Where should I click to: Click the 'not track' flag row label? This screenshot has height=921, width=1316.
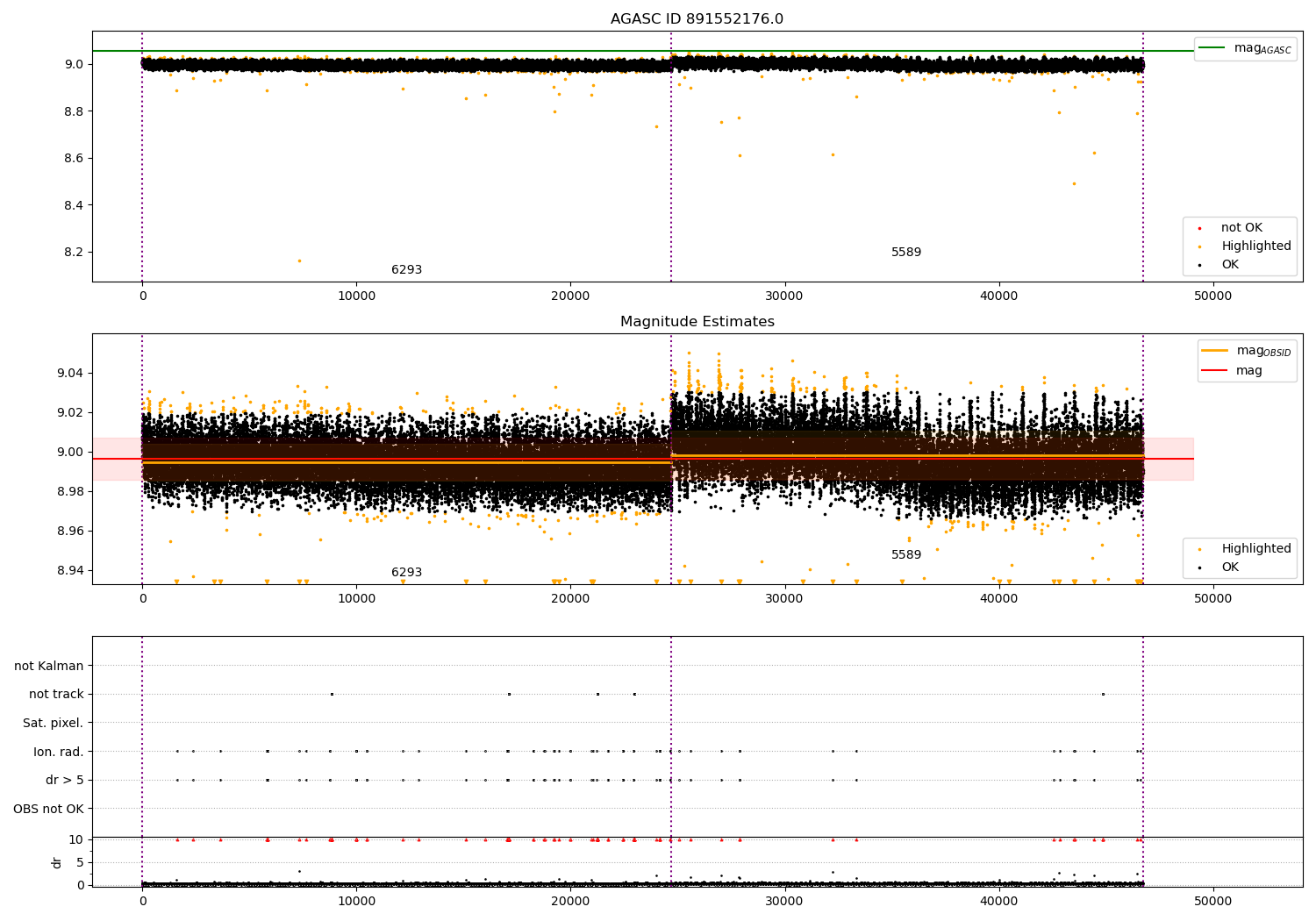pos(56,694)
